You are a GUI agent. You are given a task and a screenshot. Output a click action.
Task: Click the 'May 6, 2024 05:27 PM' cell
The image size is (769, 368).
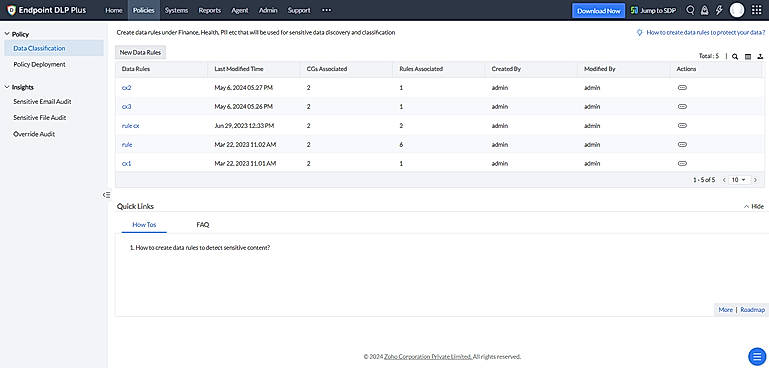click(244, 87)
